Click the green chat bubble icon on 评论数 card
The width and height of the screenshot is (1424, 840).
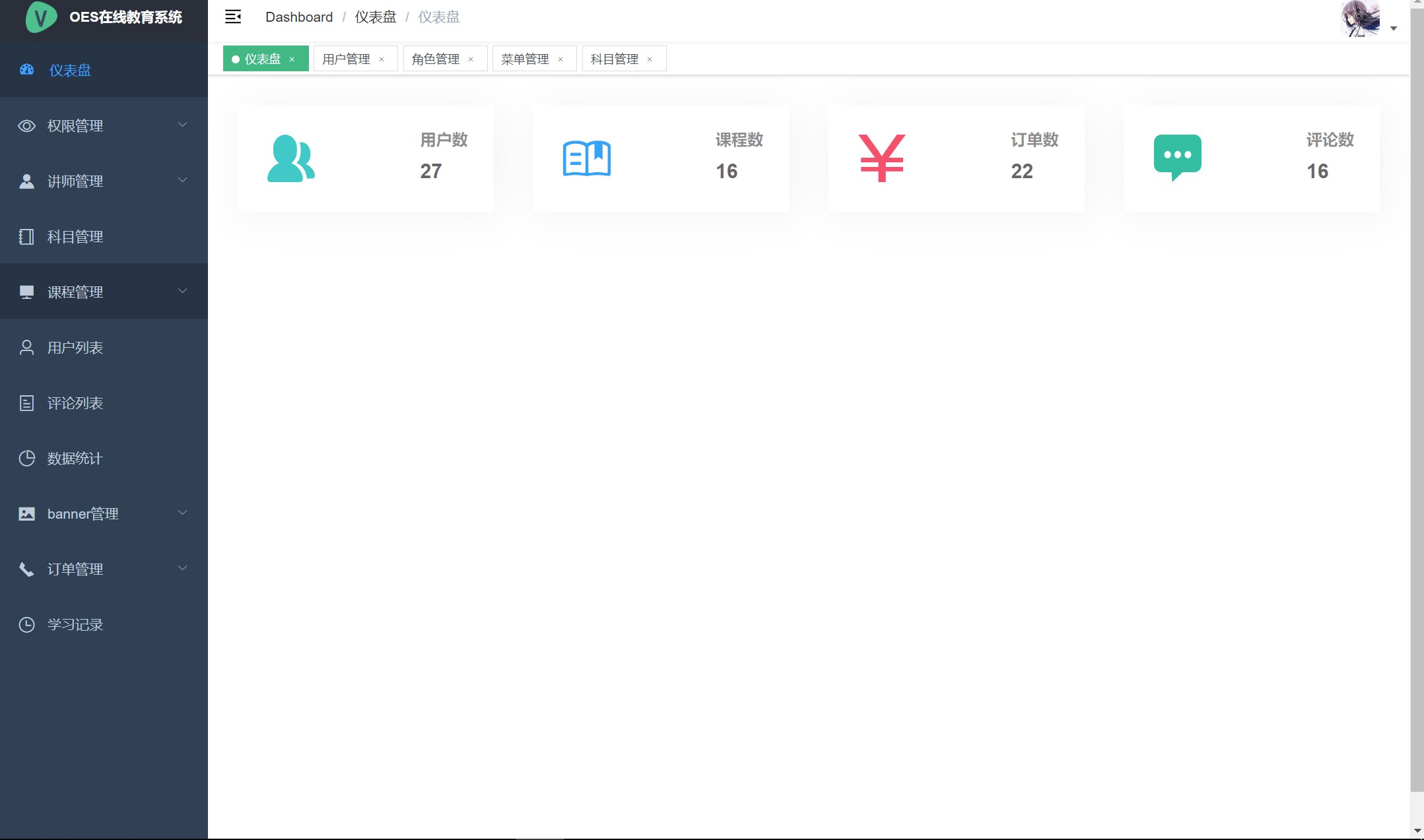pos(1177,157)
